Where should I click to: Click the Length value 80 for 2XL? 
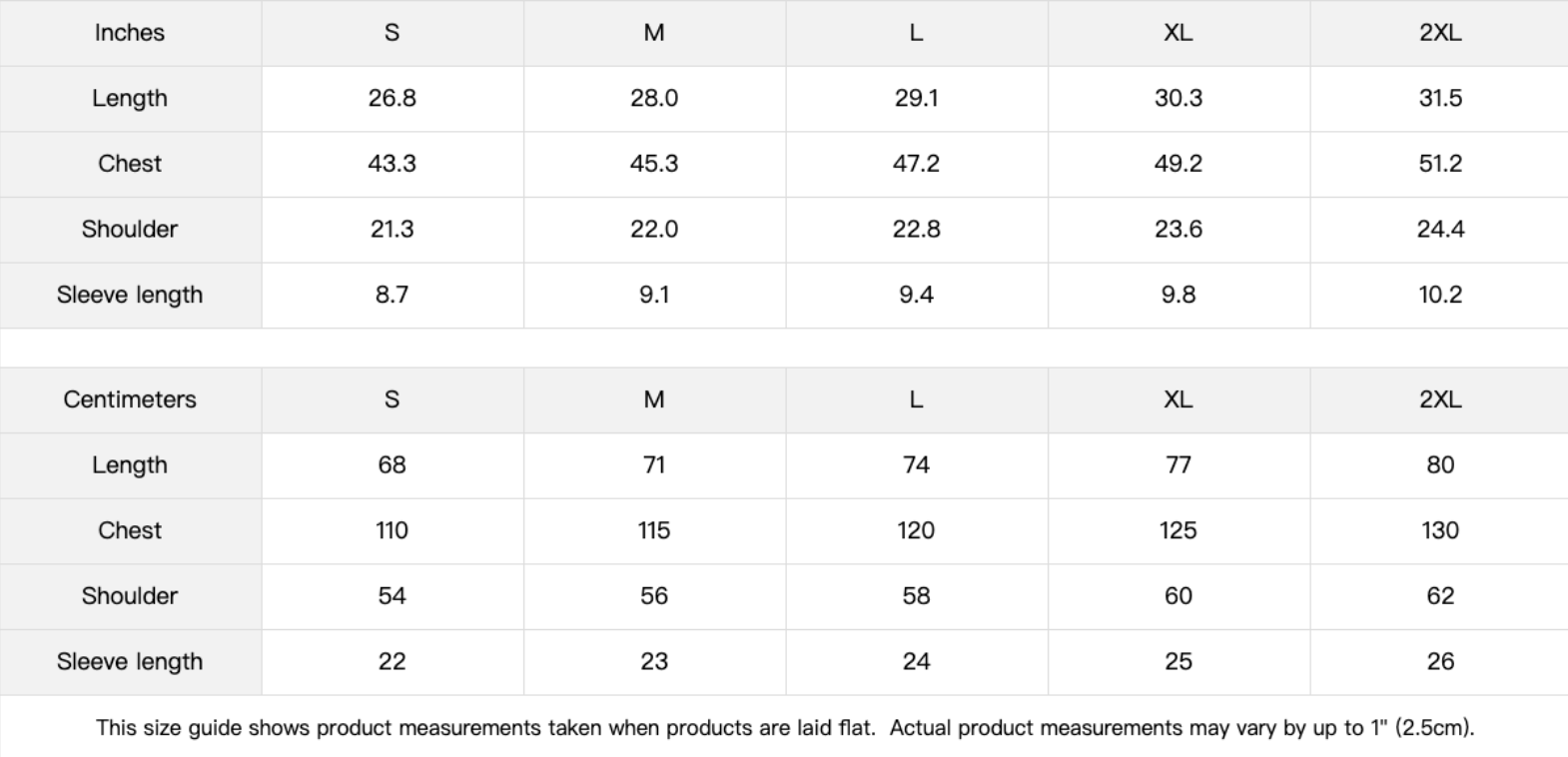(1439, 465)
